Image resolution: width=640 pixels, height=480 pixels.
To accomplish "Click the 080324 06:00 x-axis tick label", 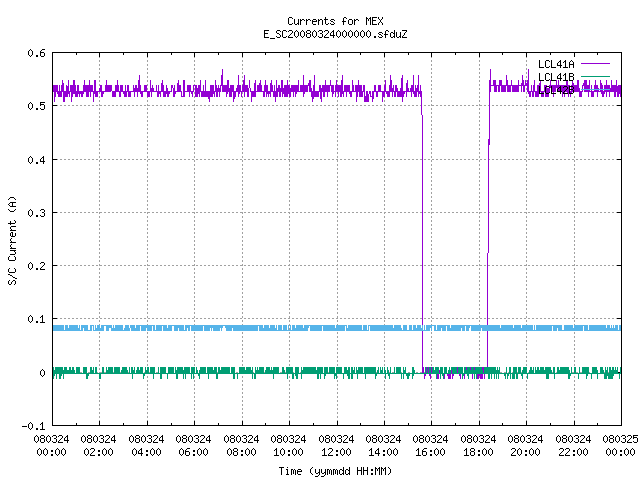I will click(x=193, y=446).
